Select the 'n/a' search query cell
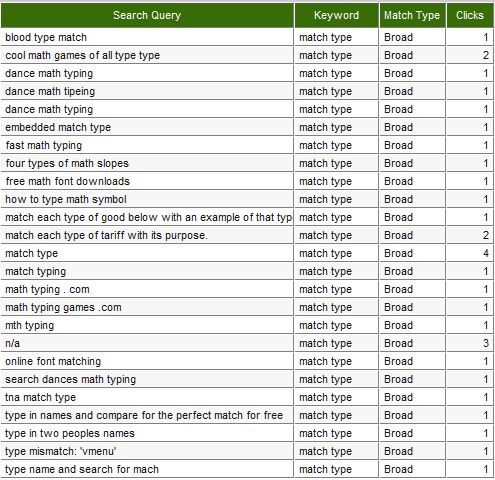This screenshot has width=495, height=480. [x=147, y=343]
